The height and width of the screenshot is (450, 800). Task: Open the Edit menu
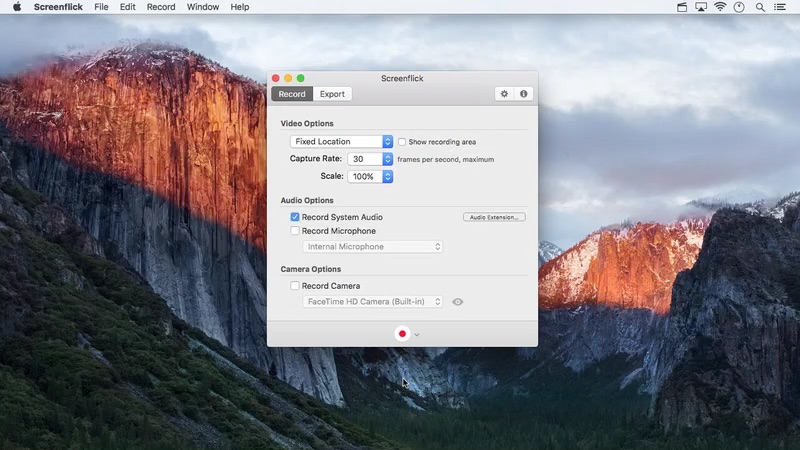[128, 7]
